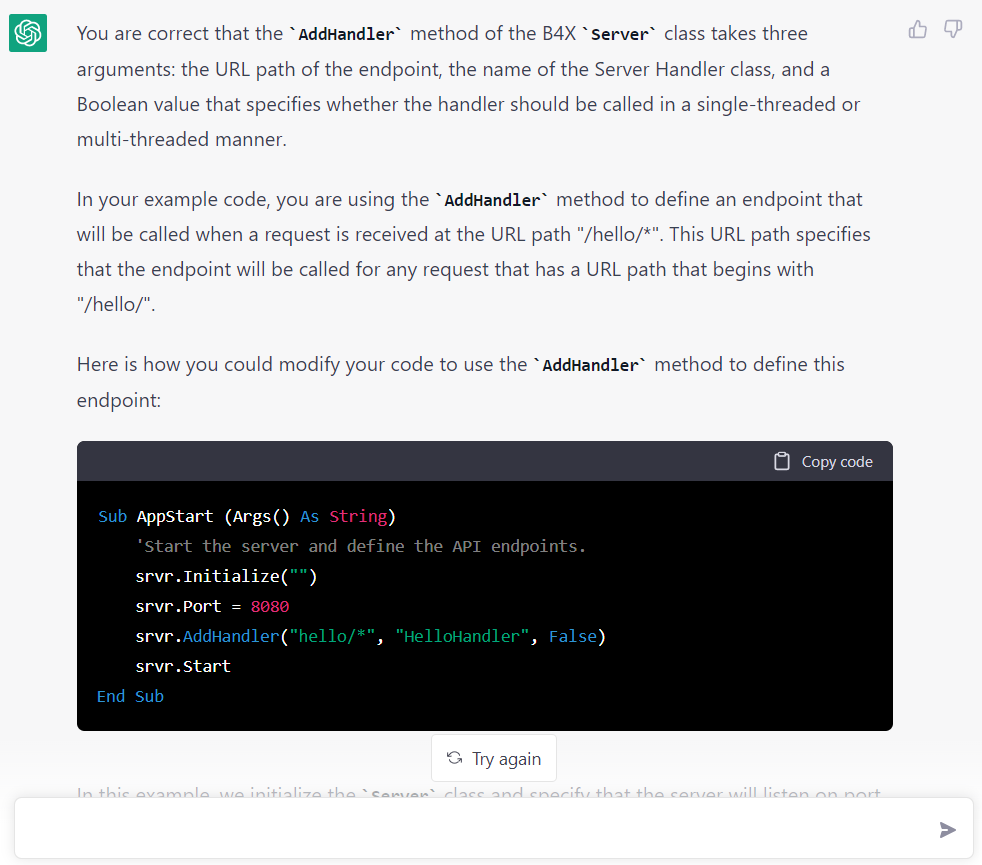
Task: Click the End Sub statement in the code
Action: pyautogui.click(x=130, y=696)
